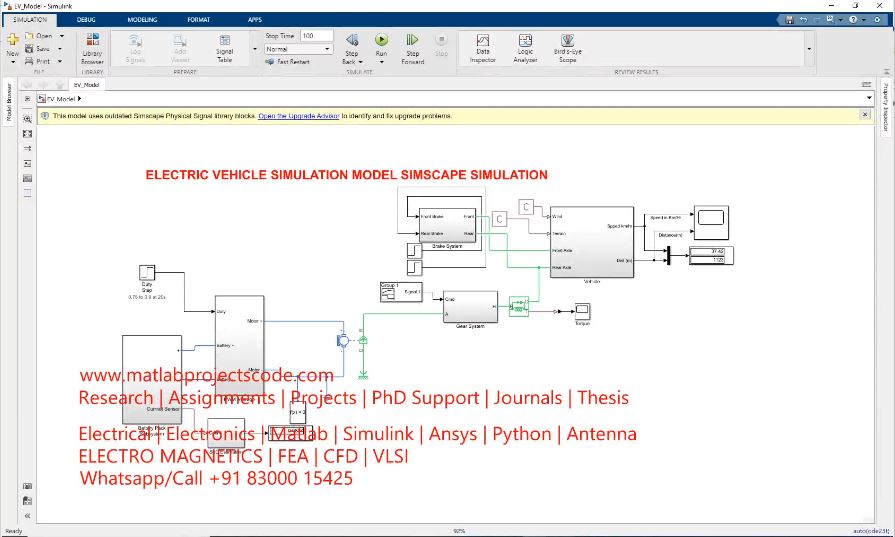Expand the Review Results gallery arrow
The width and height of the screenshot is (895, 537).
pyautogui.click(x=809, y=48)
